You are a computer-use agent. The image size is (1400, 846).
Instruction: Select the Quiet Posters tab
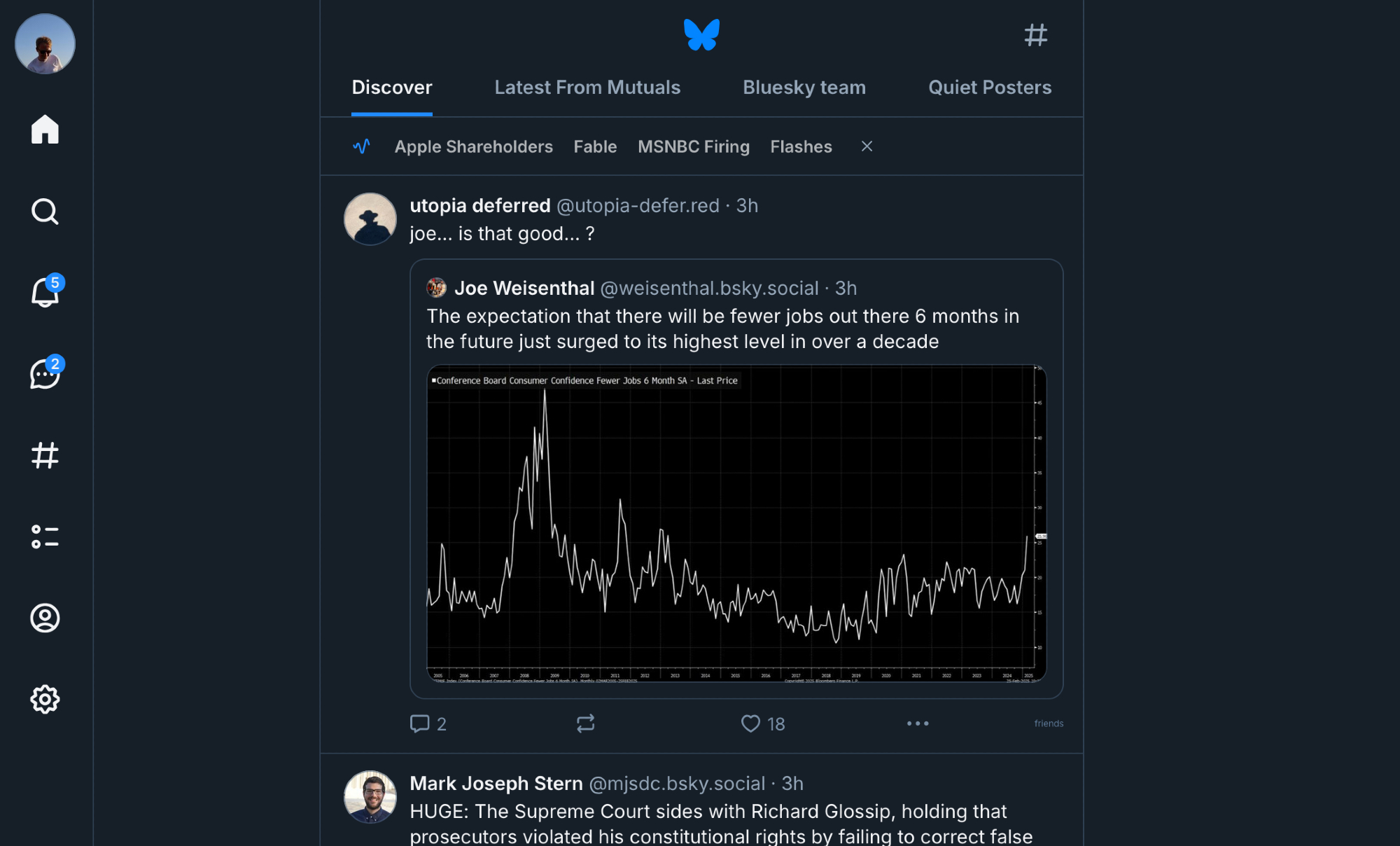click(989, 88)
